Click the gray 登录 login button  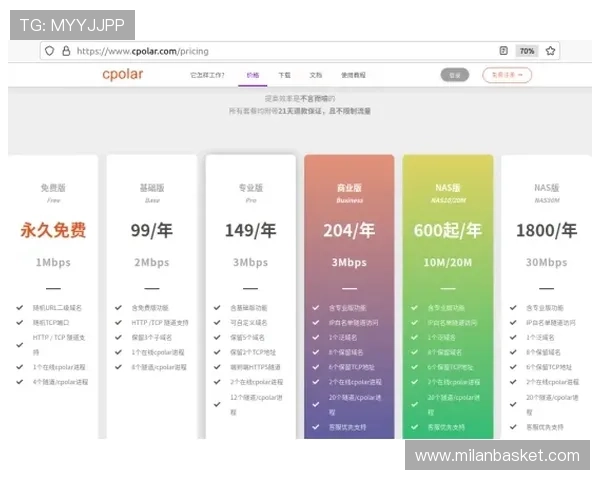455,75
